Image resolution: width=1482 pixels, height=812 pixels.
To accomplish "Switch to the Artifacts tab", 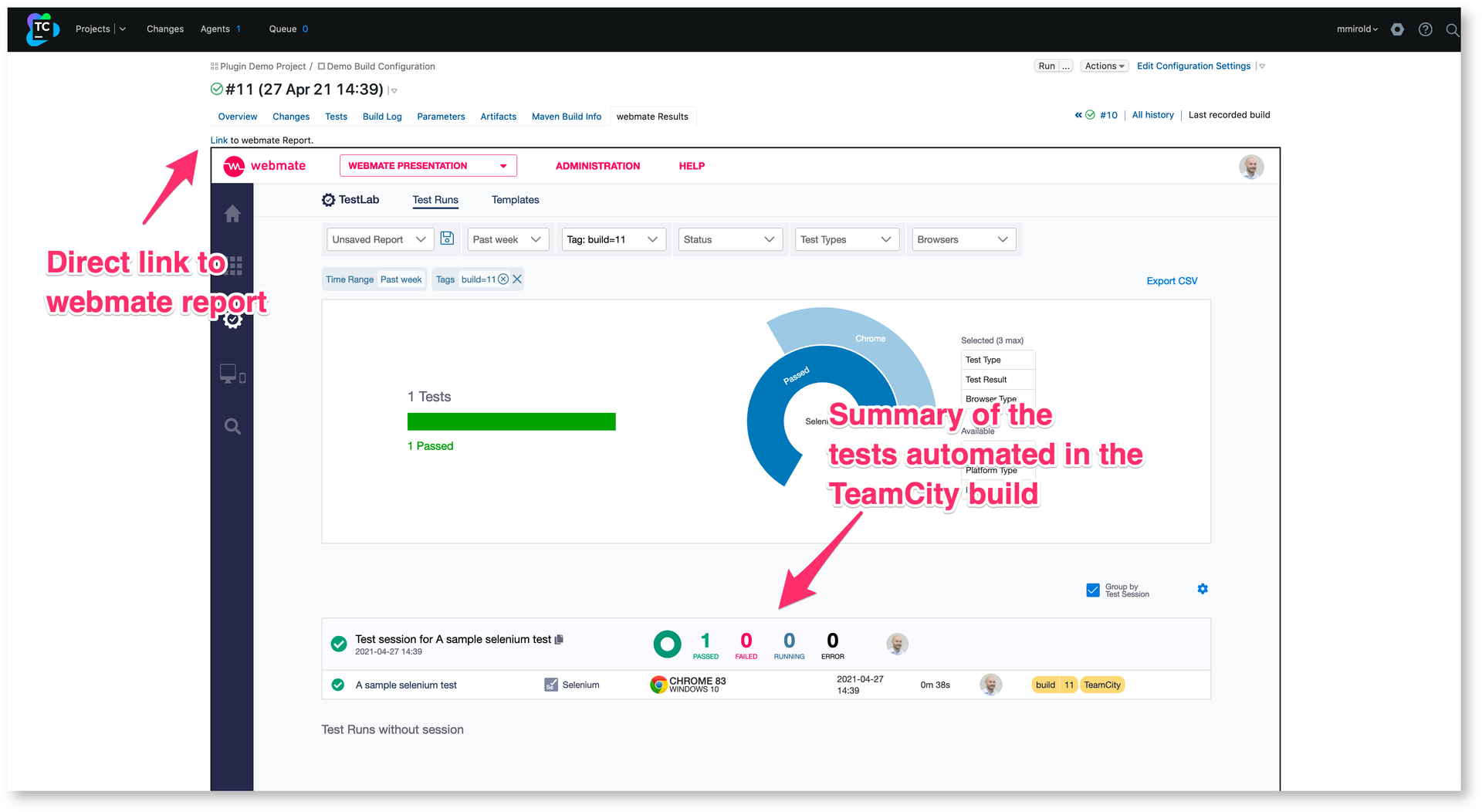I will point(499,117).
